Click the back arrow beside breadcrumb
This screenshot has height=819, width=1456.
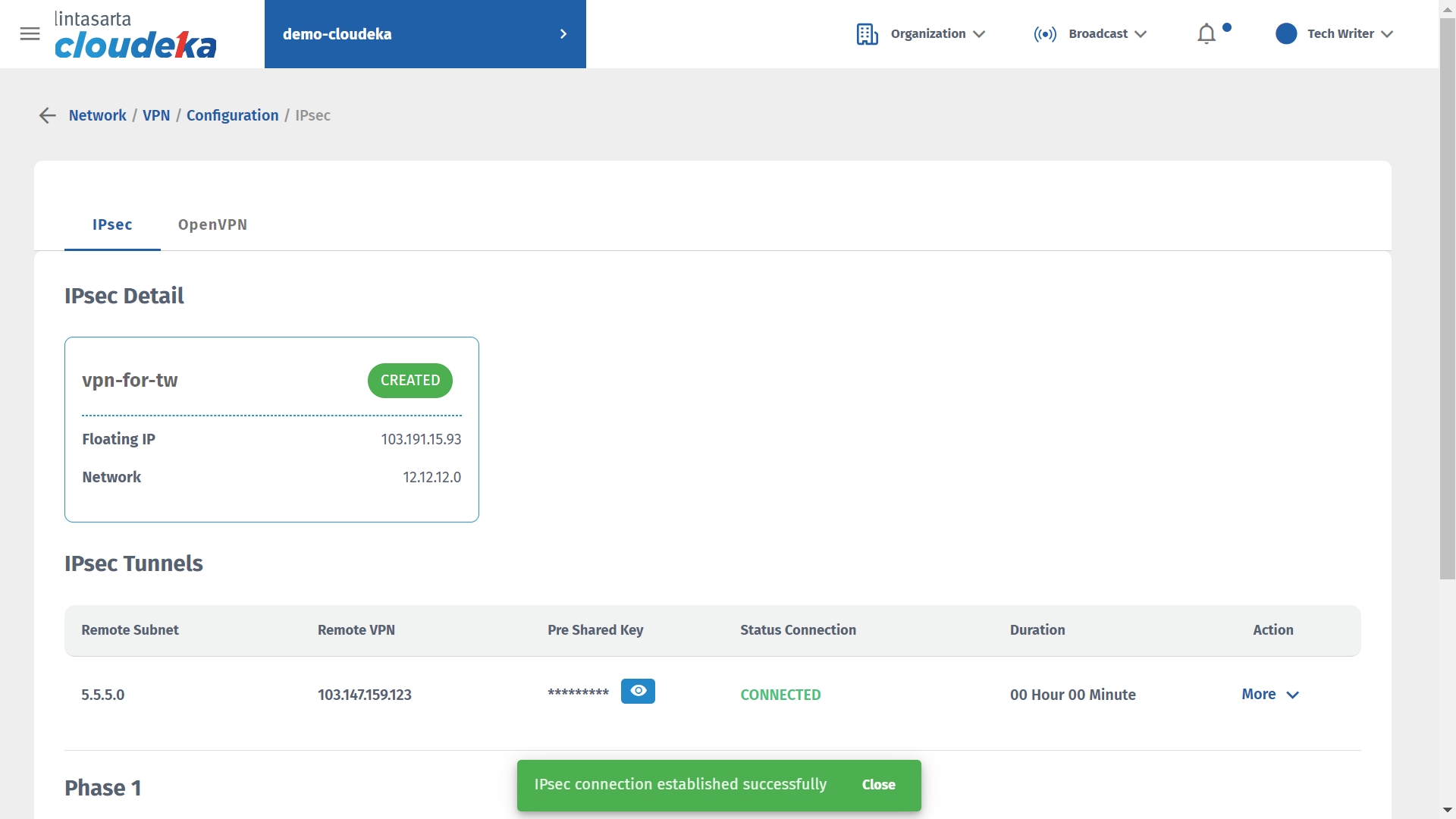[x=47, y=115]
